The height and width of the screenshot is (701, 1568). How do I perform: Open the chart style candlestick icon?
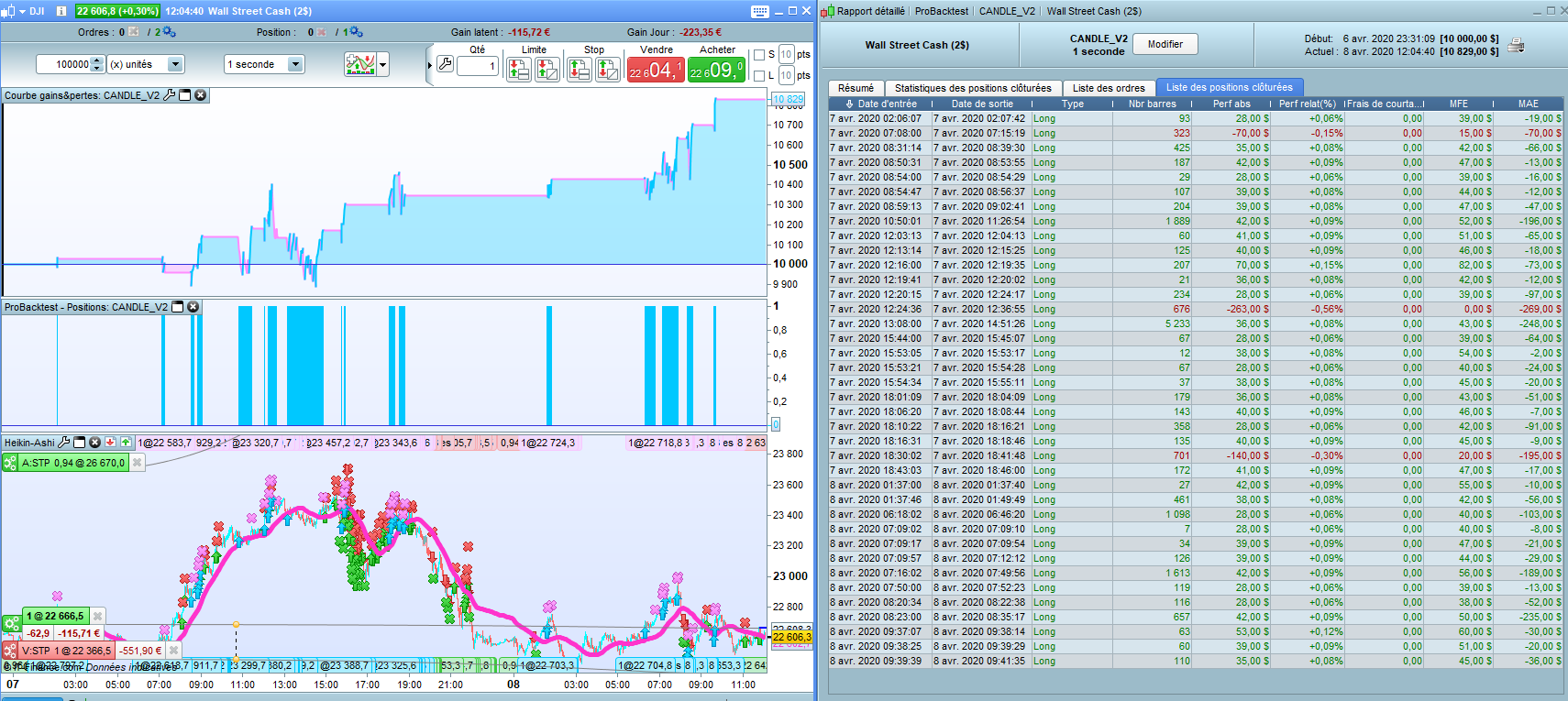[x=8, y=11]
